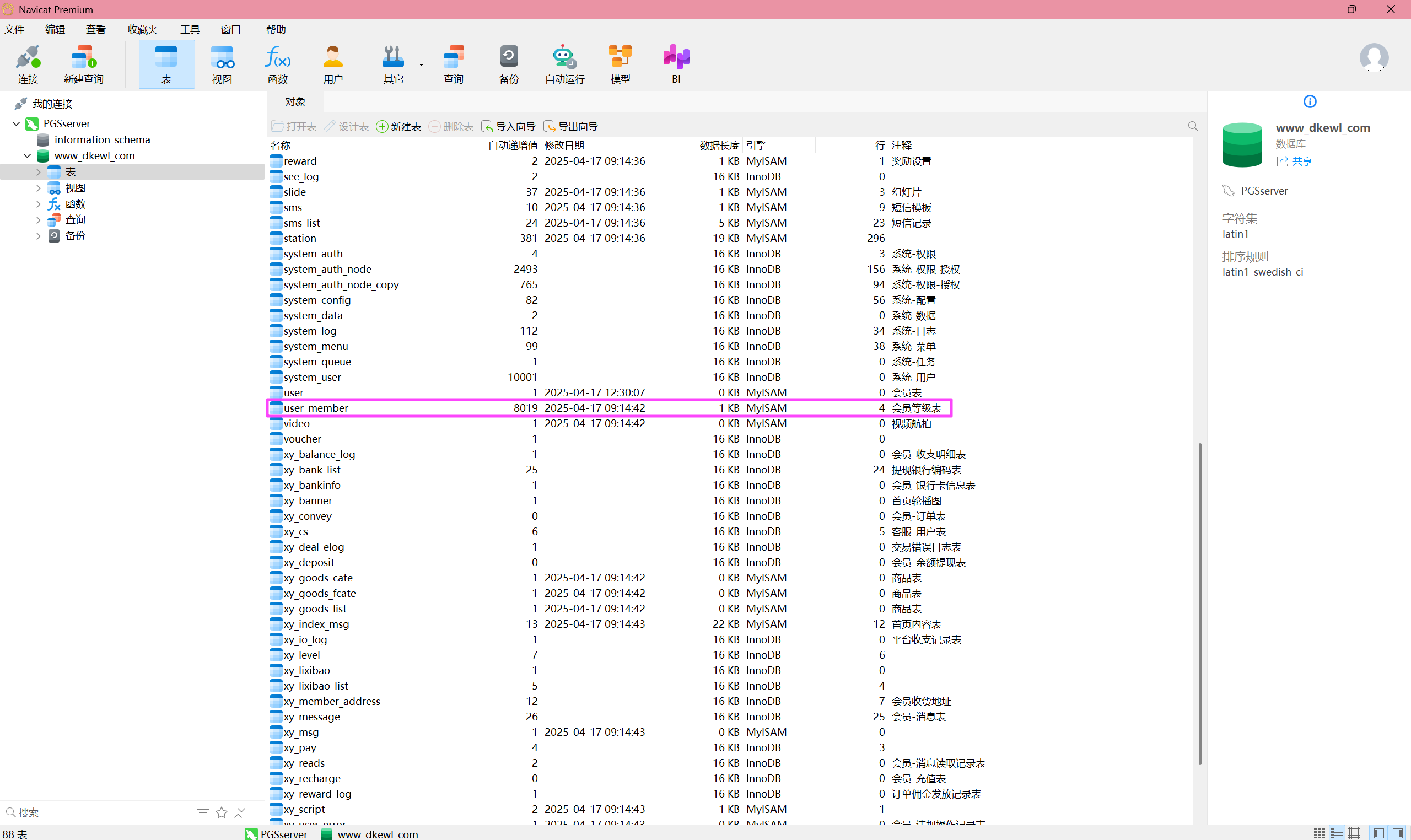The width and height of the screenshot is (1411, 840).
Task: Switch to list view in status bar
Action: (x=1336, y=833)
